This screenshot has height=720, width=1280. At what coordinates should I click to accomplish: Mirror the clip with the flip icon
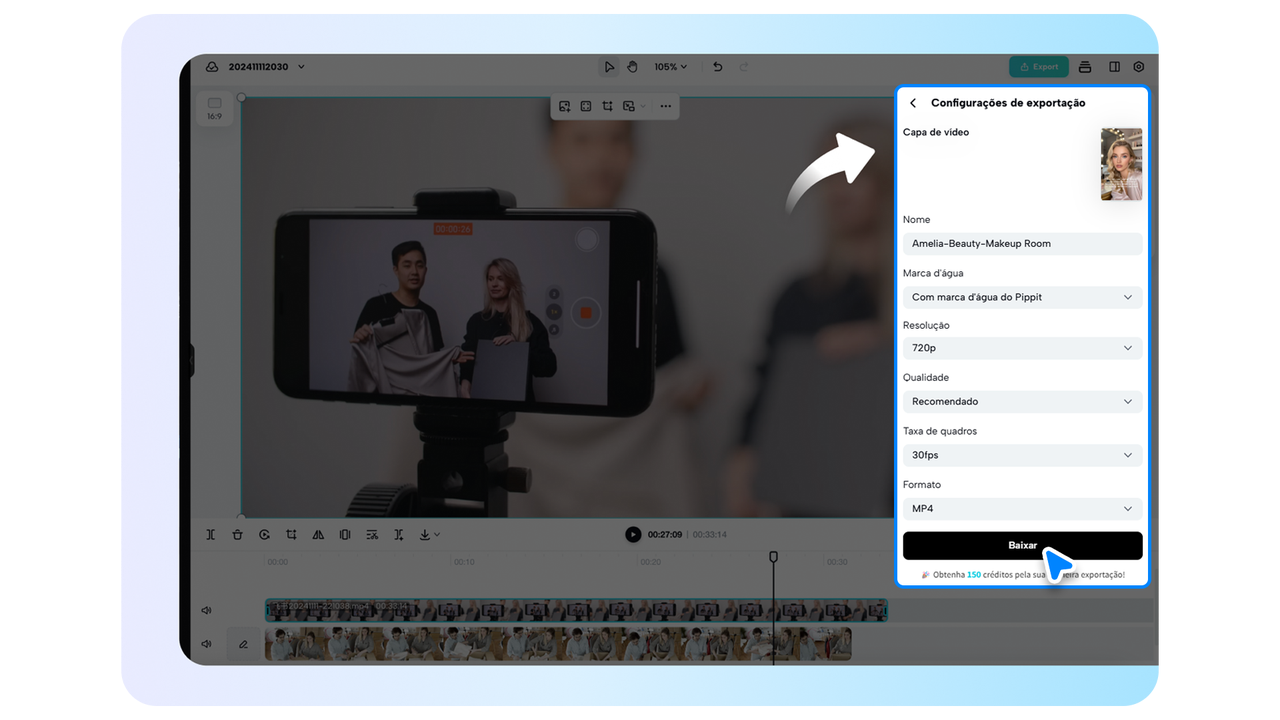click(x=318, y=534)
